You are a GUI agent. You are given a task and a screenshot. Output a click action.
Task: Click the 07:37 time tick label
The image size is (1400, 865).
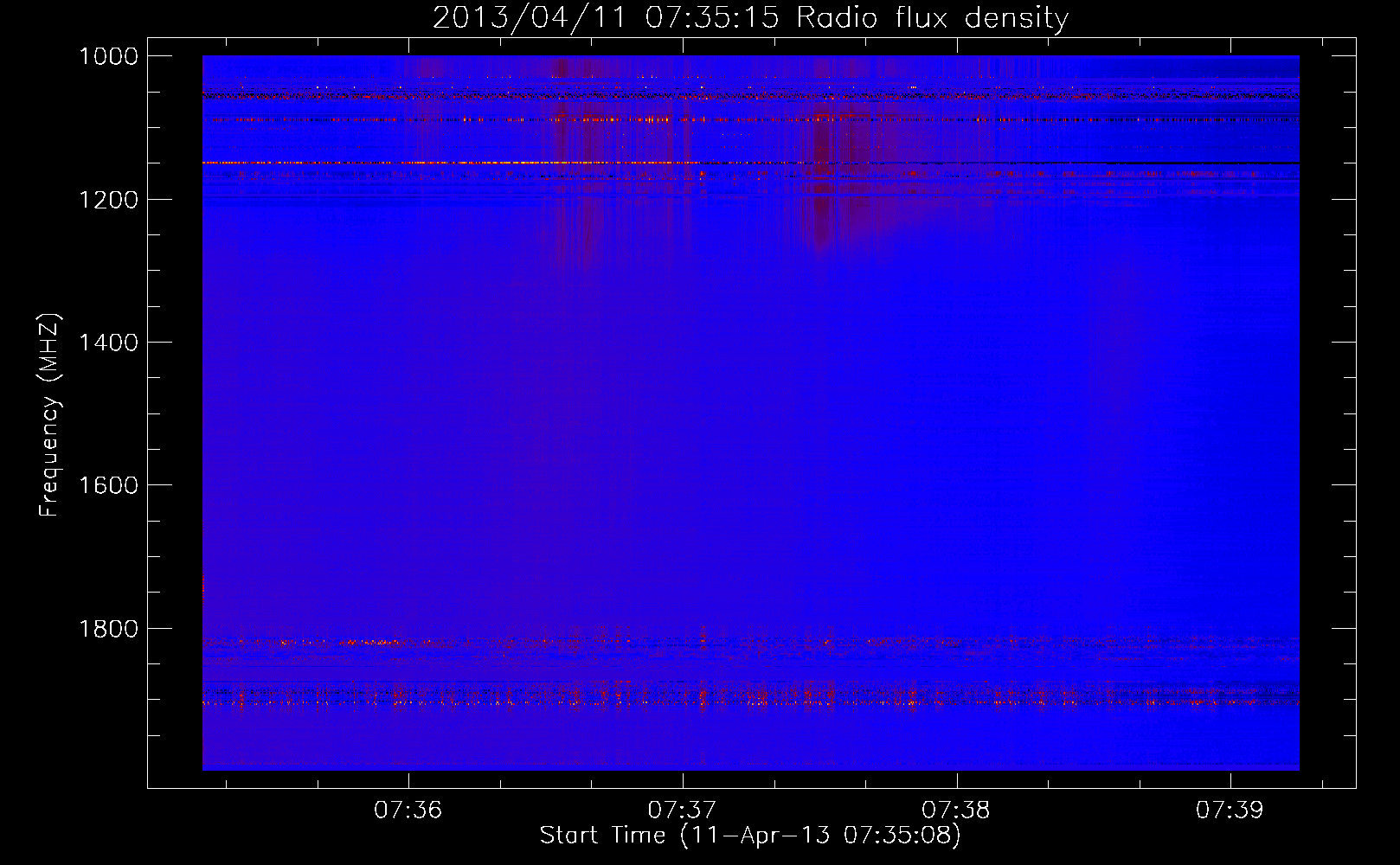point(682,810)
